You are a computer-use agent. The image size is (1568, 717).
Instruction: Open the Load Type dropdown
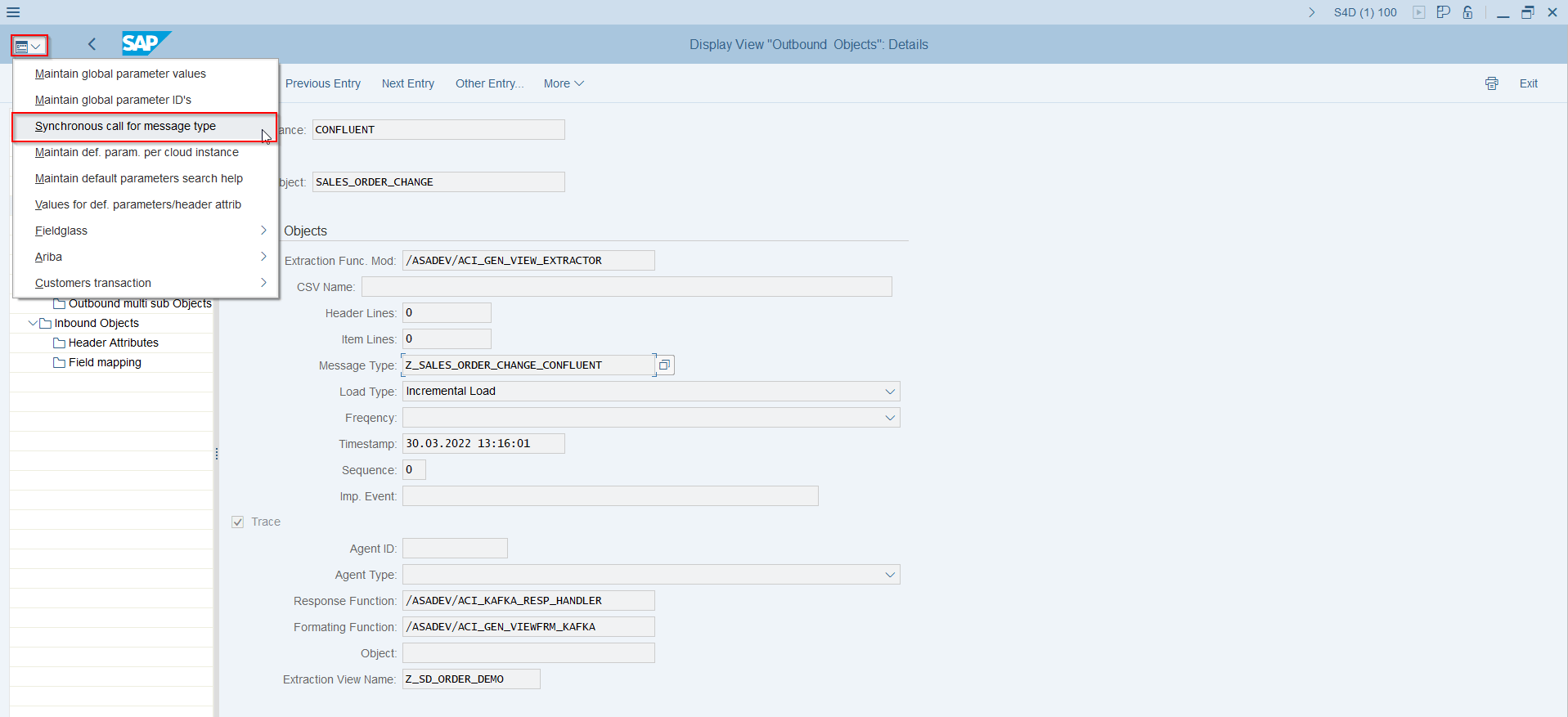click(890, 392)
